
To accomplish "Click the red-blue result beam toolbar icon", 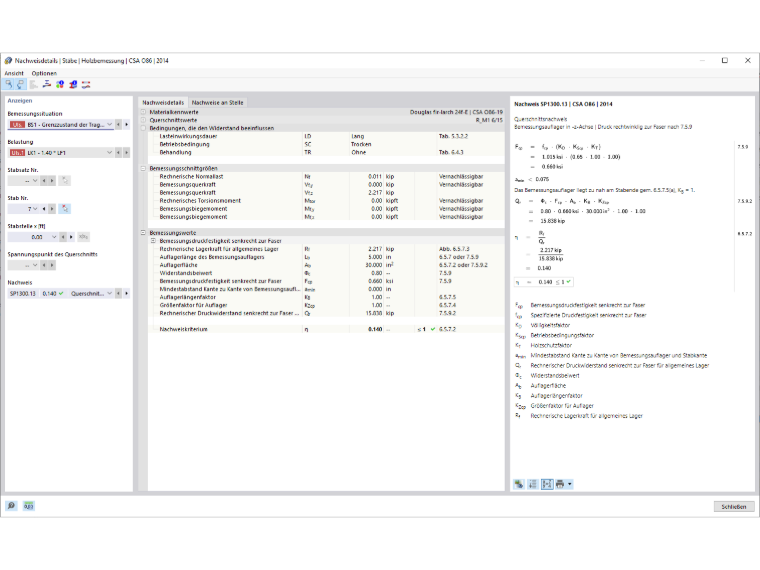I will (86, 84).
